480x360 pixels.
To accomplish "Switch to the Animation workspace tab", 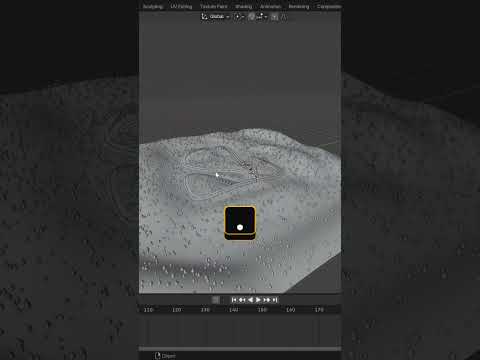I will (x=270, y=6).
